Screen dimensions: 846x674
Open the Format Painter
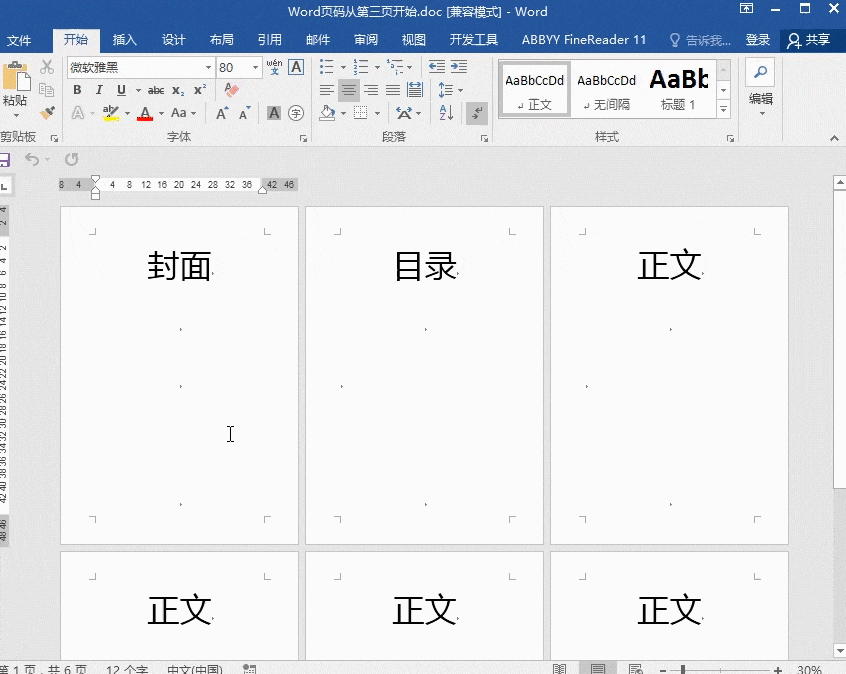pyautogui.click(x=48, y=112)
